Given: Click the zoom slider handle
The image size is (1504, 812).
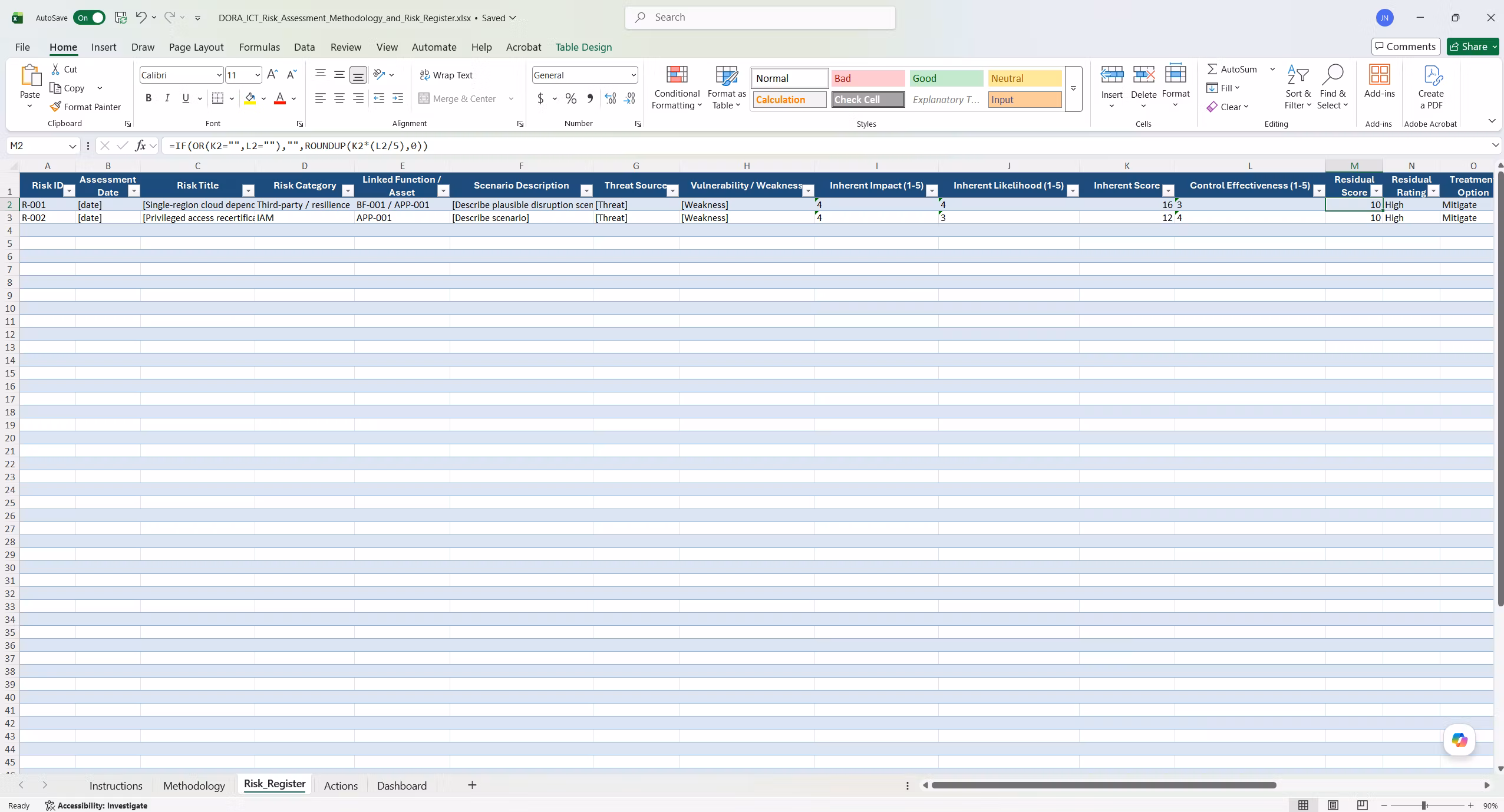Looking at the screenshot, I should (x=1424, y=806).
